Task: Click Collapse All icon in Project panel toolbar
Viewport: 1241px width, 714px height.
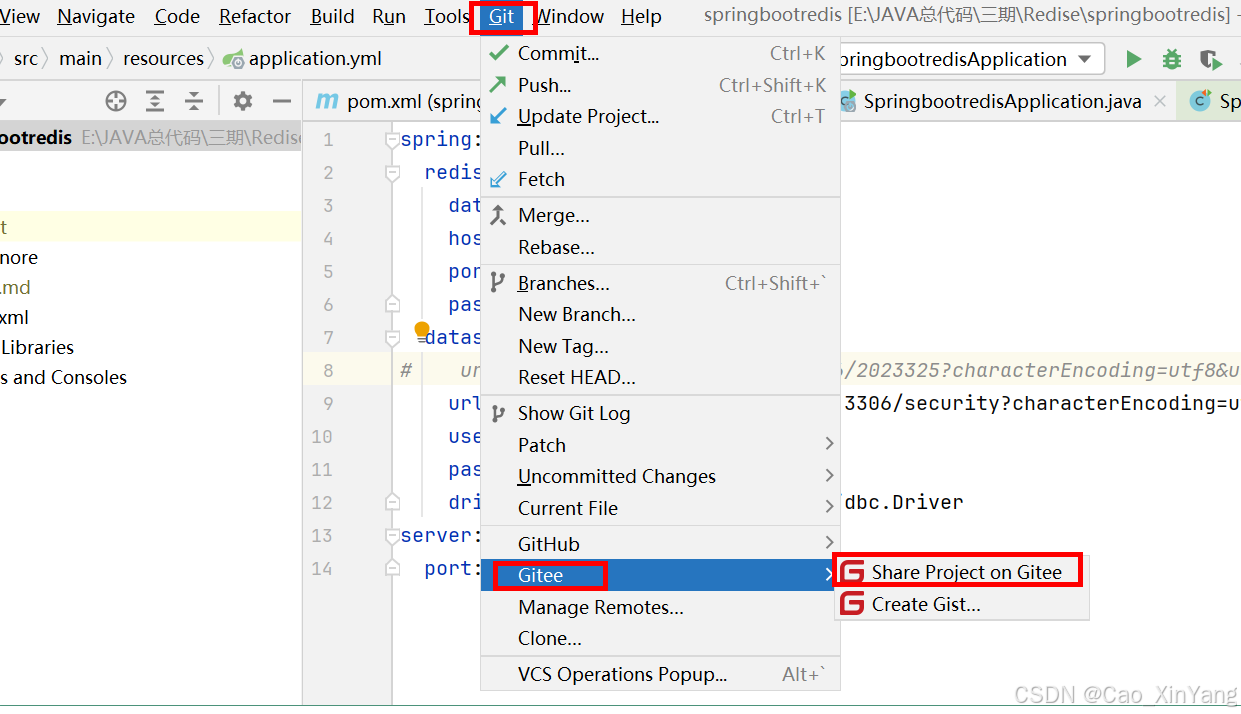Action: (x=194, y=101)
